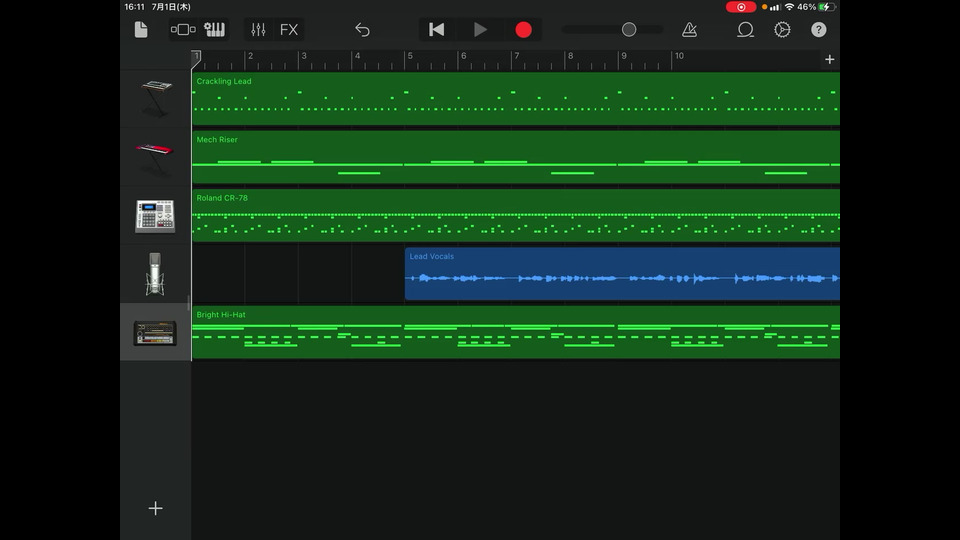Open track controls mixer sliders
The width and height of the screenshot is (960, 540).
coord(258,29)
